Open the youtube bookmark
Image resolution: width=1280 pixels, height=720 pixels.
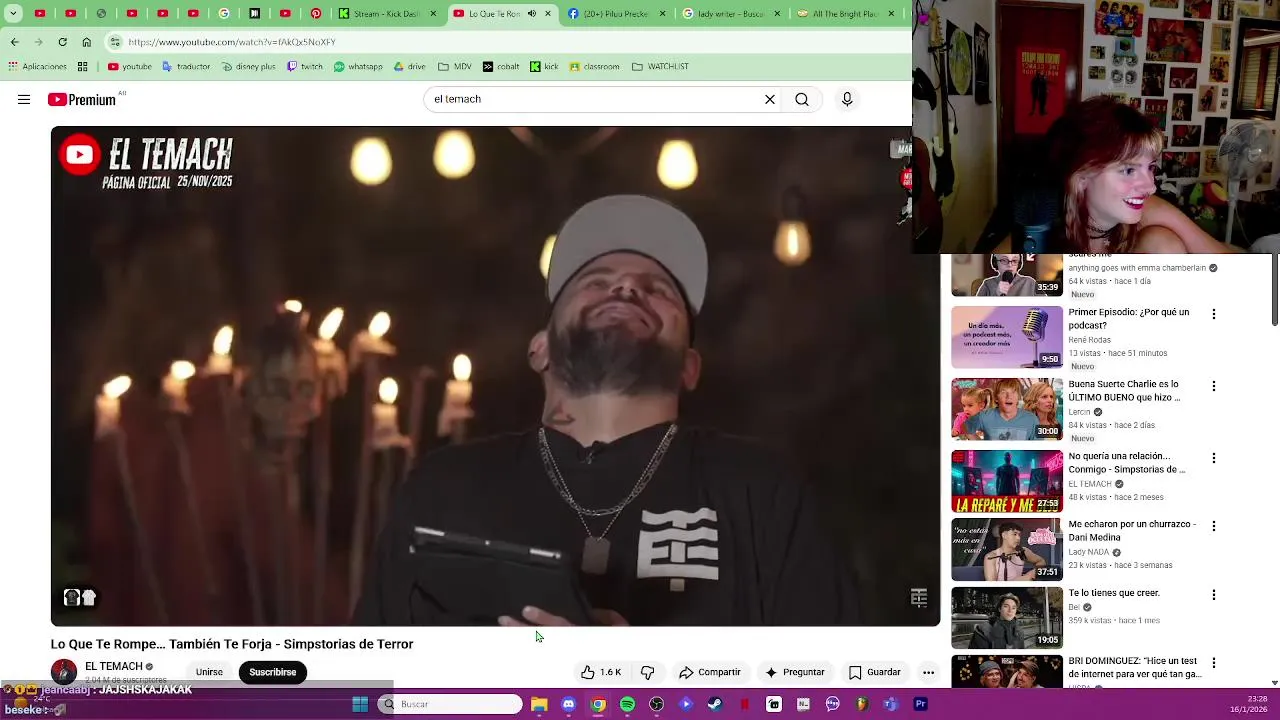coord(130,67)
